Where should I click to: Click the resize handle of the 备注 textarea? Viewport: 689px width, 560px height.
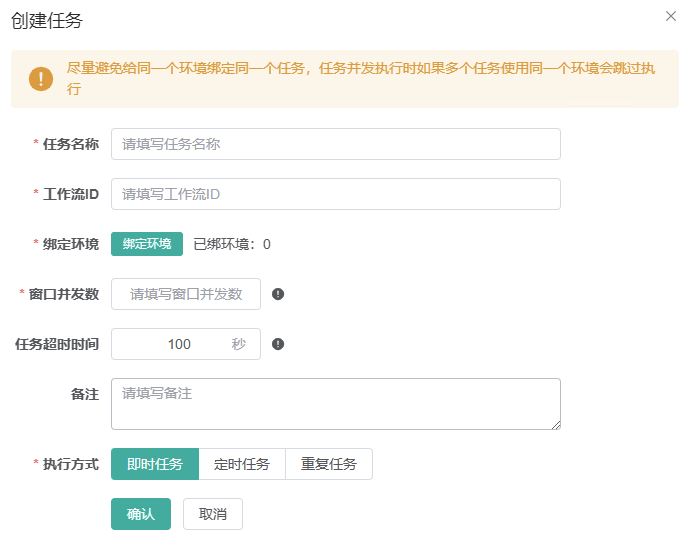coord(555,424)
